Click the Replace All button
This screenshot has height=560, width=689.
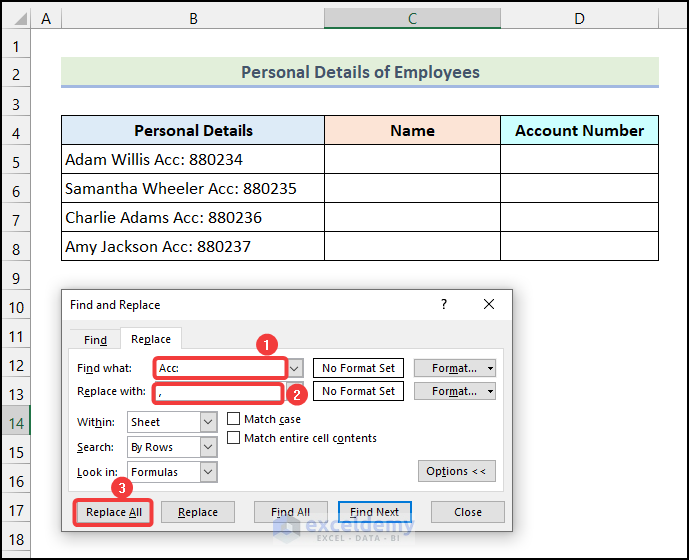[x=113, y=512]
